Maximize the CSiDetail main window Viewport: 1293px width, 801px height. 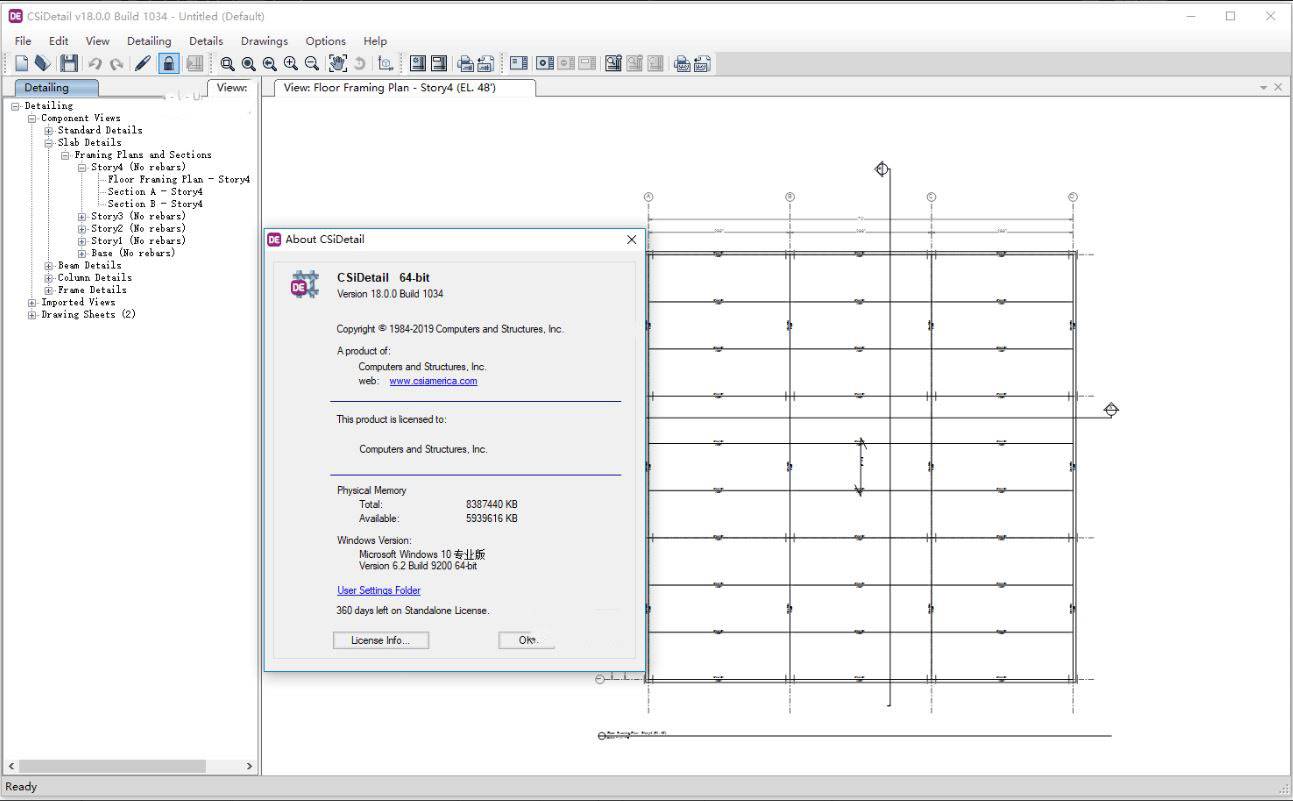pyautogui.click(x=1230, y=16)
